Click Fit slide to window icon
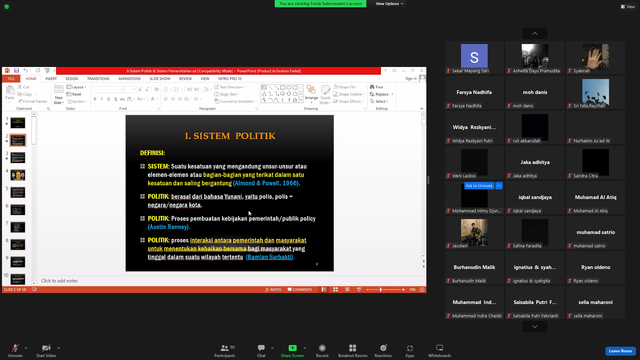The image size is (640, 360). (422, 289)
